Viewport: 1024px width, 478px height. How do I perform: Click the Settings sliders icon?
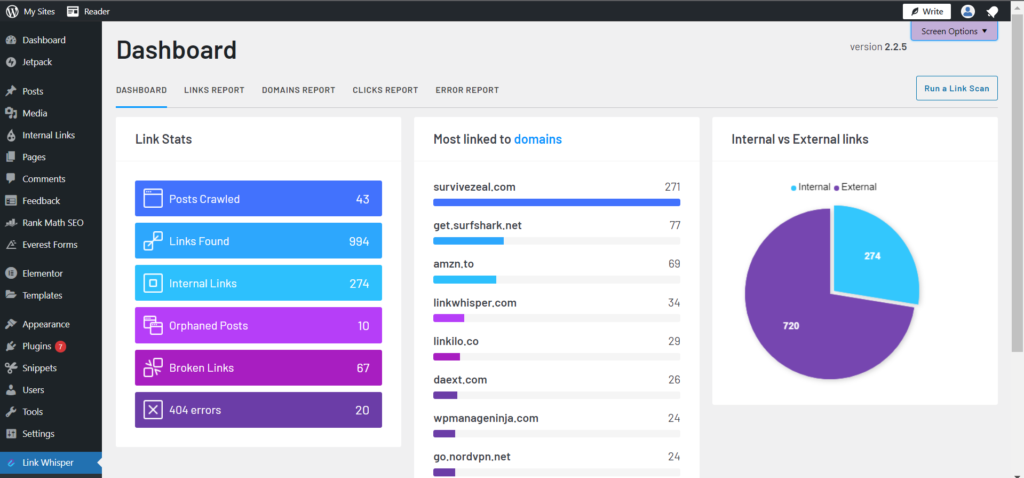coord(10,434)
